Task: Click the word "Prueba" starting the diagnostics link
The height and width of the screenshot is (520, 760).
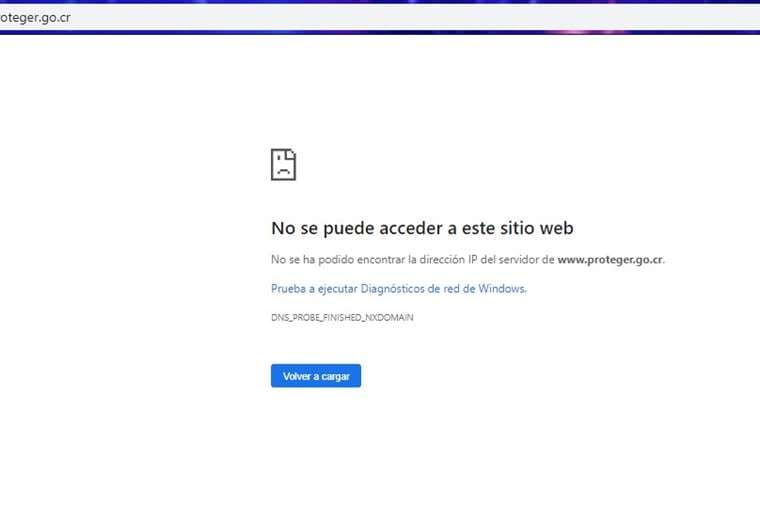Action: point(287,288)
